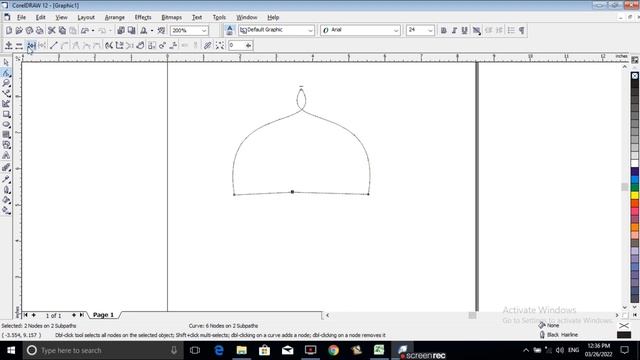
Task: Click the Export icon
Action: (131, 30)
